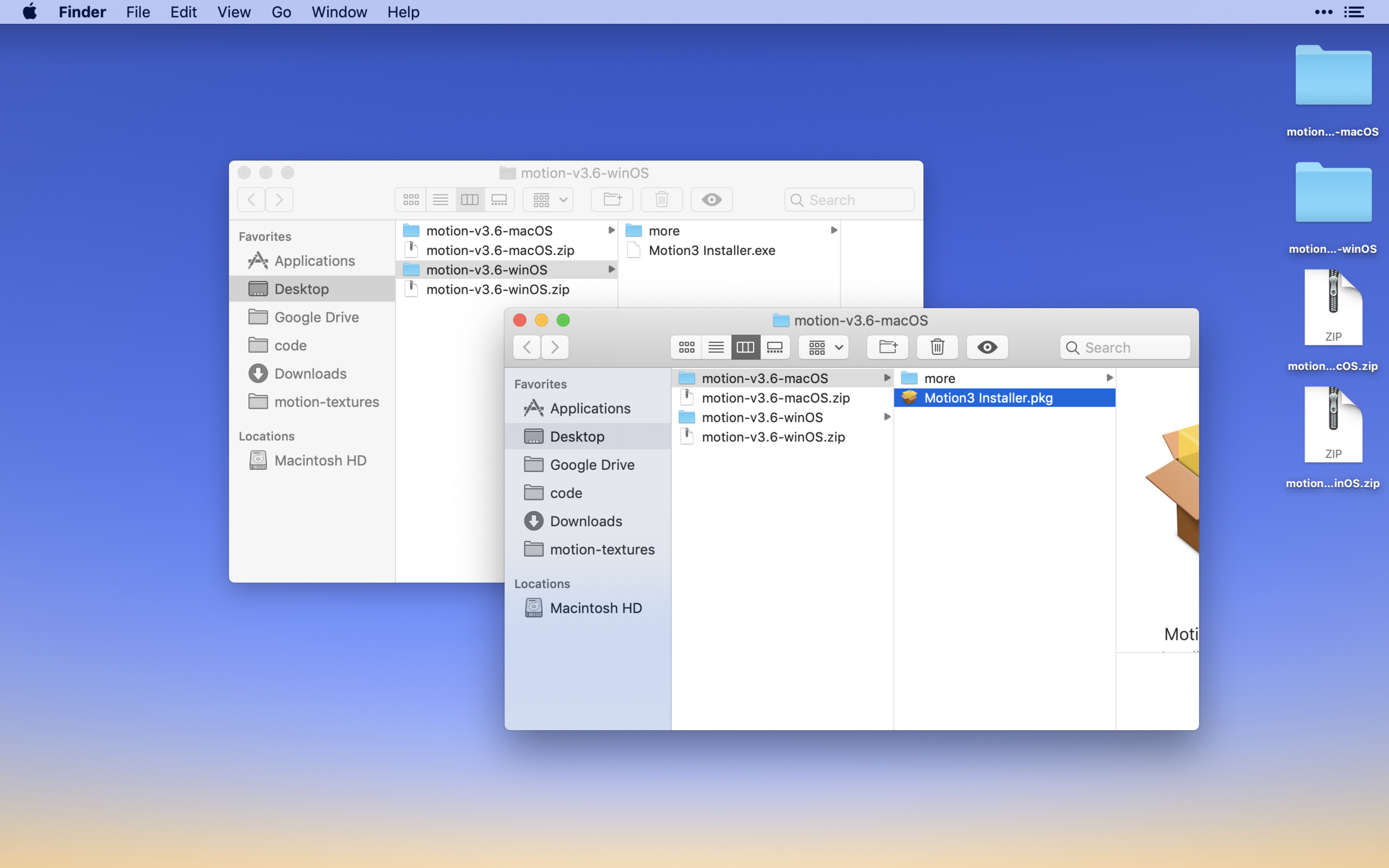The height and width of the screenshot is (868, 1389).
Task: Open group-by dropdown in winOS window
Action: click(x=548, y=200)
